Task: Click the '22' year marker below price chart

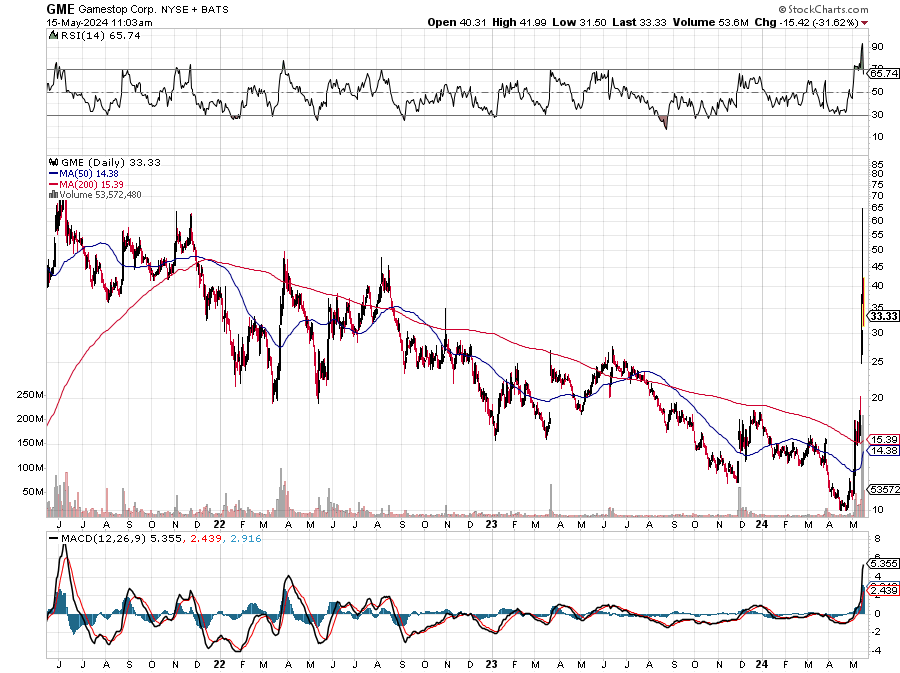Action: [x=219, y=524]
